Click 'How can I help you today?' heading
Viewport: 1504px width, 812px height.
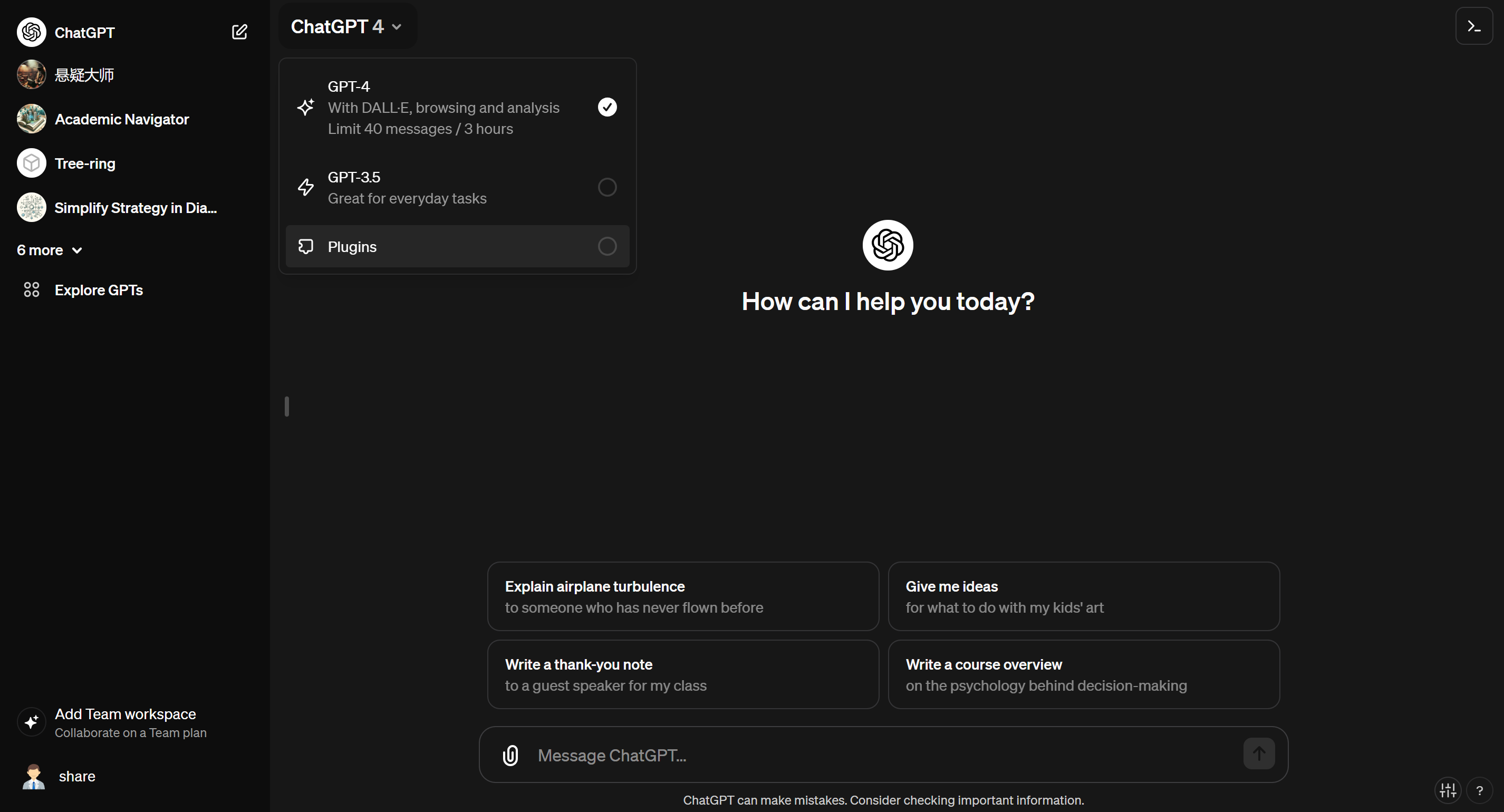click(888, 302)
